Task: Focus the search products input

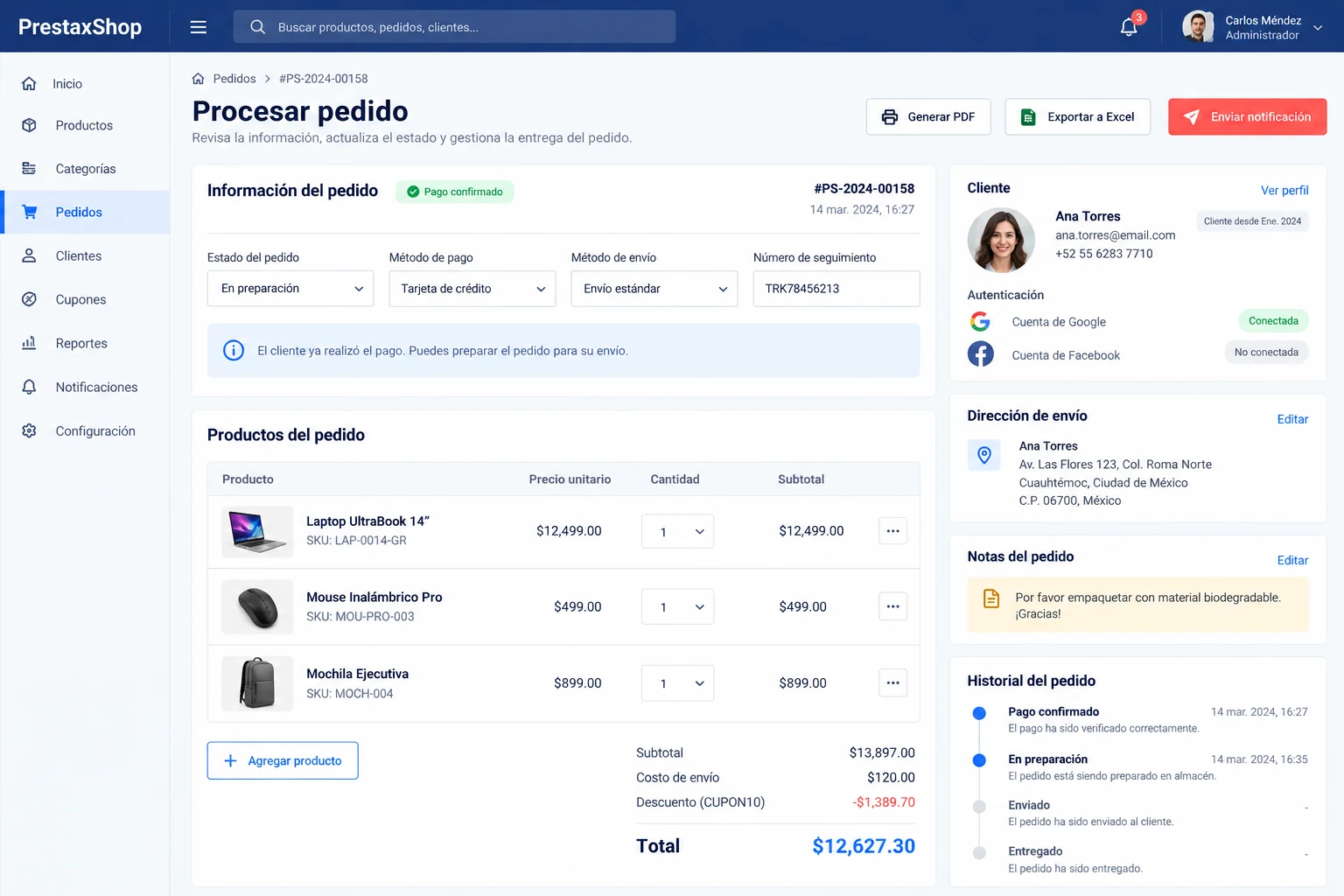Action: pos(454,27)
